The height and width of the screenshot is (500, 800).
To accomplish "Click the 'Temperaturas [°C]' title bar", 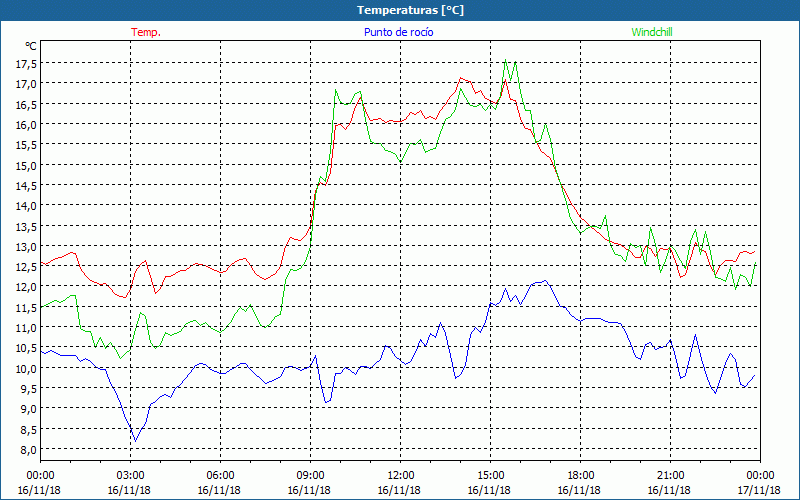I will (x=400, y=10).
